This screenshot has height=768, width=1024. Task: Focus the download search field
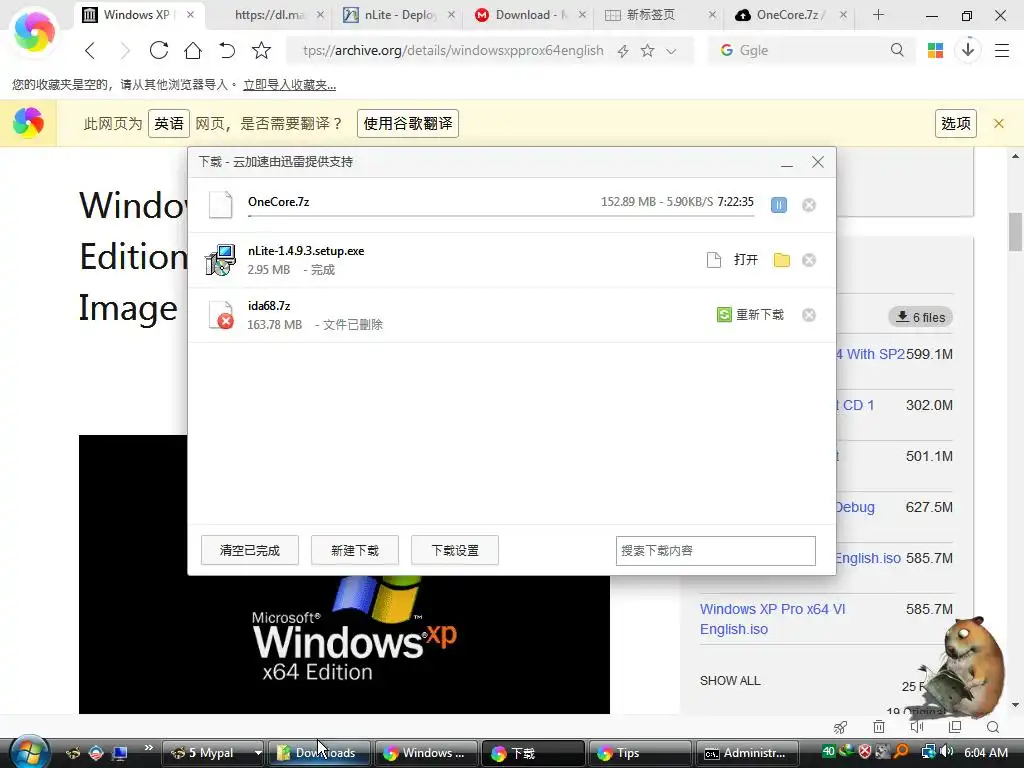click(715, 551)
